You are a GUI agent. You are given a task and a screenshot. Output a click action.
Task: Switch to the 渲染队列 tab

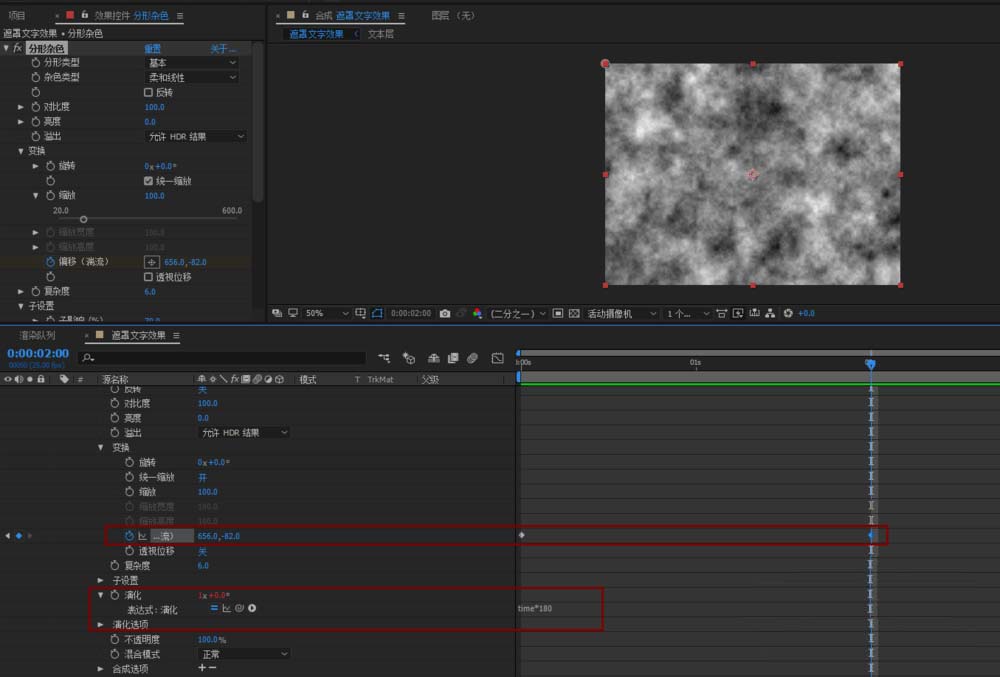(37, 335)
